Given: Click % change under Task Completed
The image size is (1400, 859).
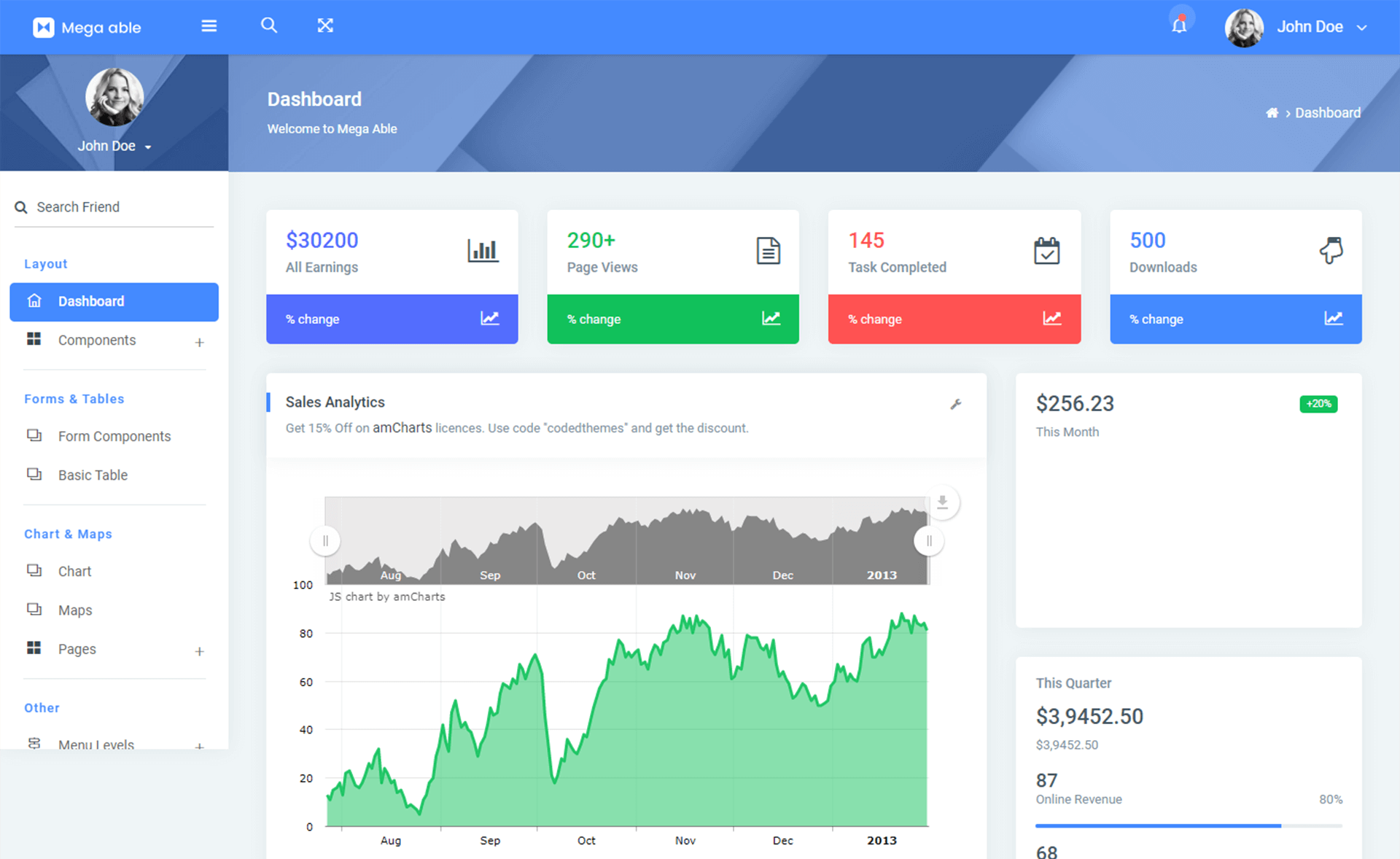Looking at the screenshot, I should 875,319.
